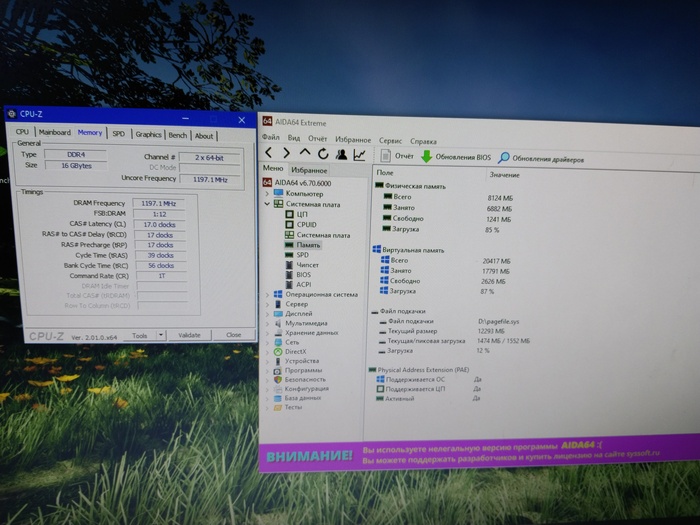Expand the Хранение данных node
This screenshot has width=700, height=525.
click(267, 333)
